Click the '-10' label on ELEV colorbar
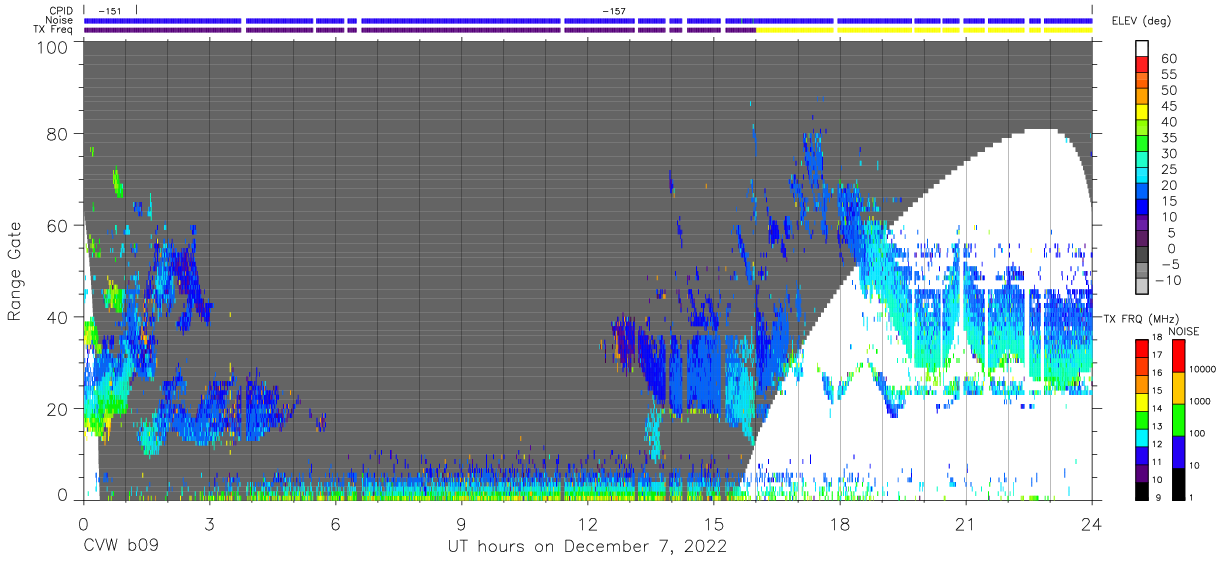This screenshot has height=567, width=1228. click(x=1168, y=280)
